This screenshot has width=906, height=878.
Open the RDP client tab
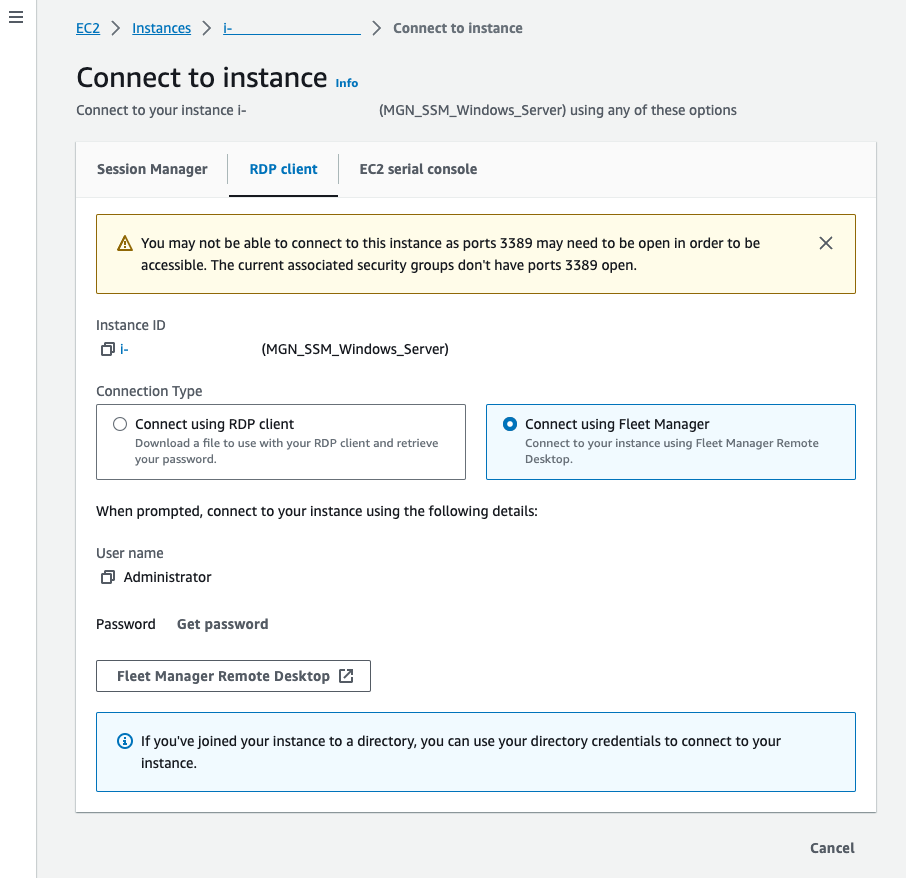pos(283,169)
